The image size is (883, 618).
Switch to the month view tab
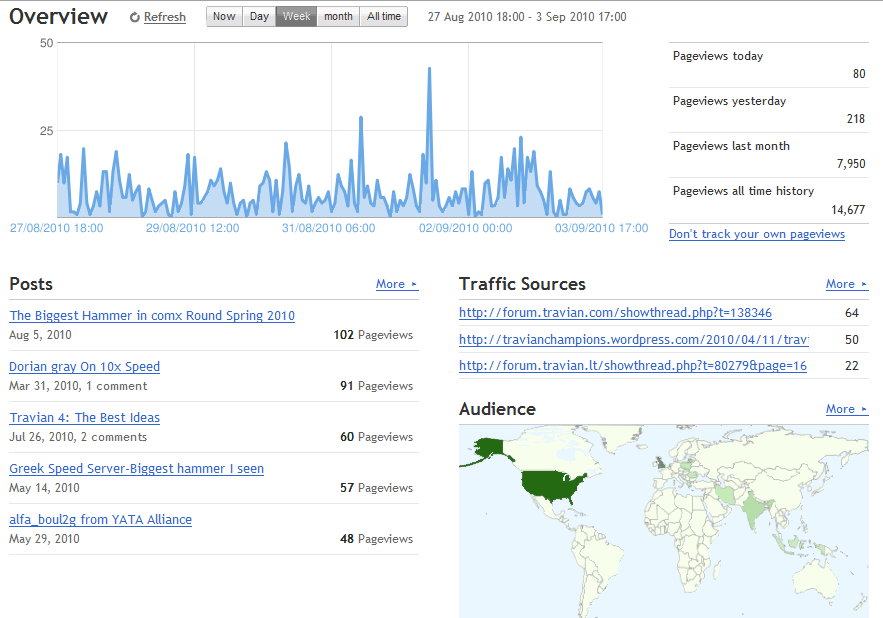338,17
